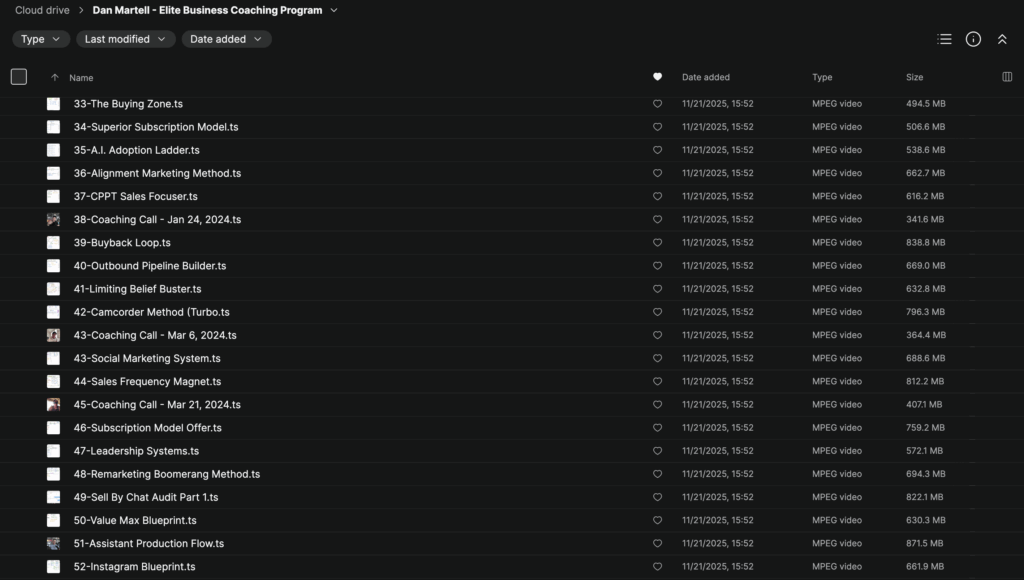Favorite 47-Leadership Systems.ts with heart

pyautogui.click(x=657, y=451)
